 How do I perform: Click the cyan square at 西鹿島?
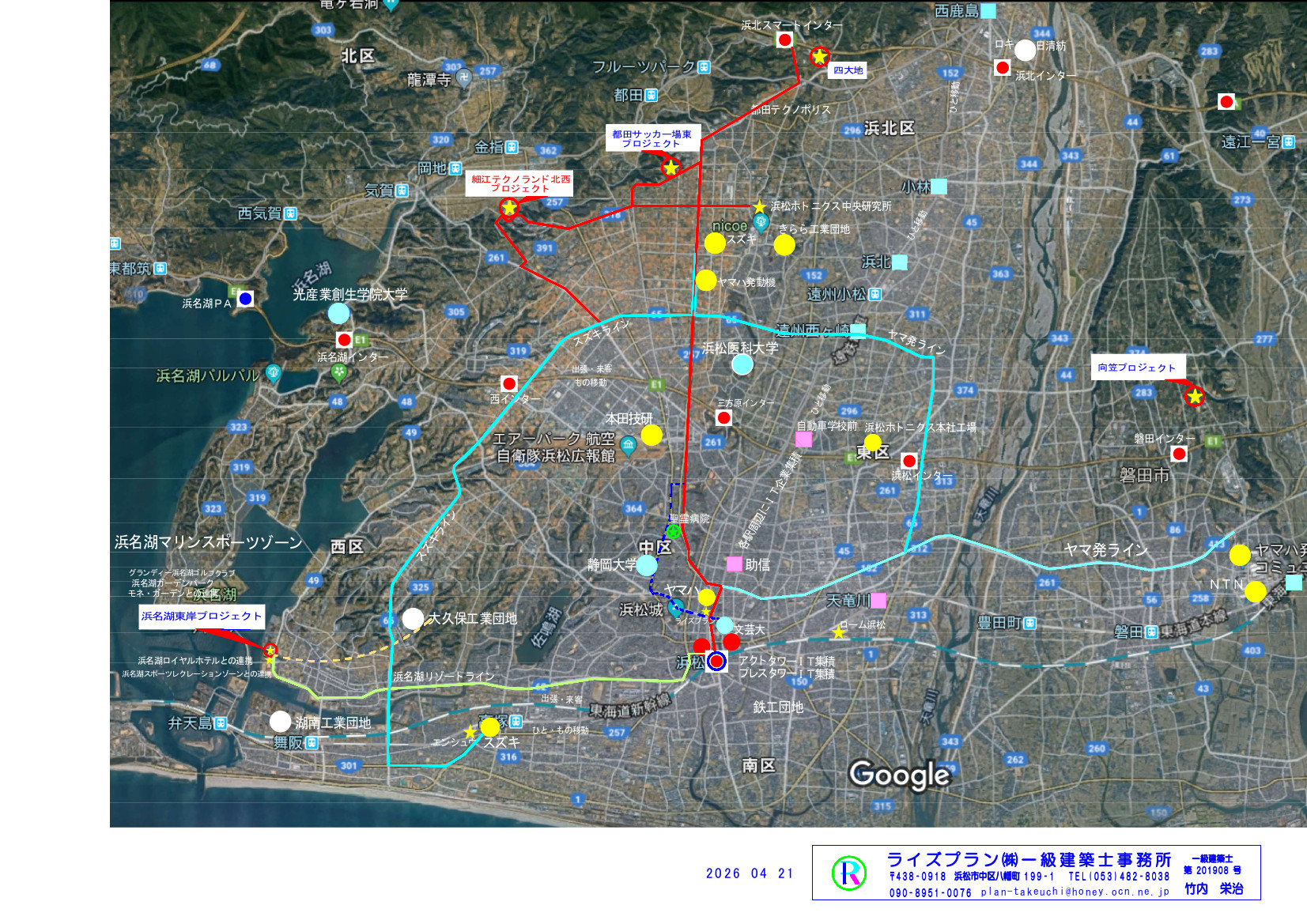coord(988,11)
